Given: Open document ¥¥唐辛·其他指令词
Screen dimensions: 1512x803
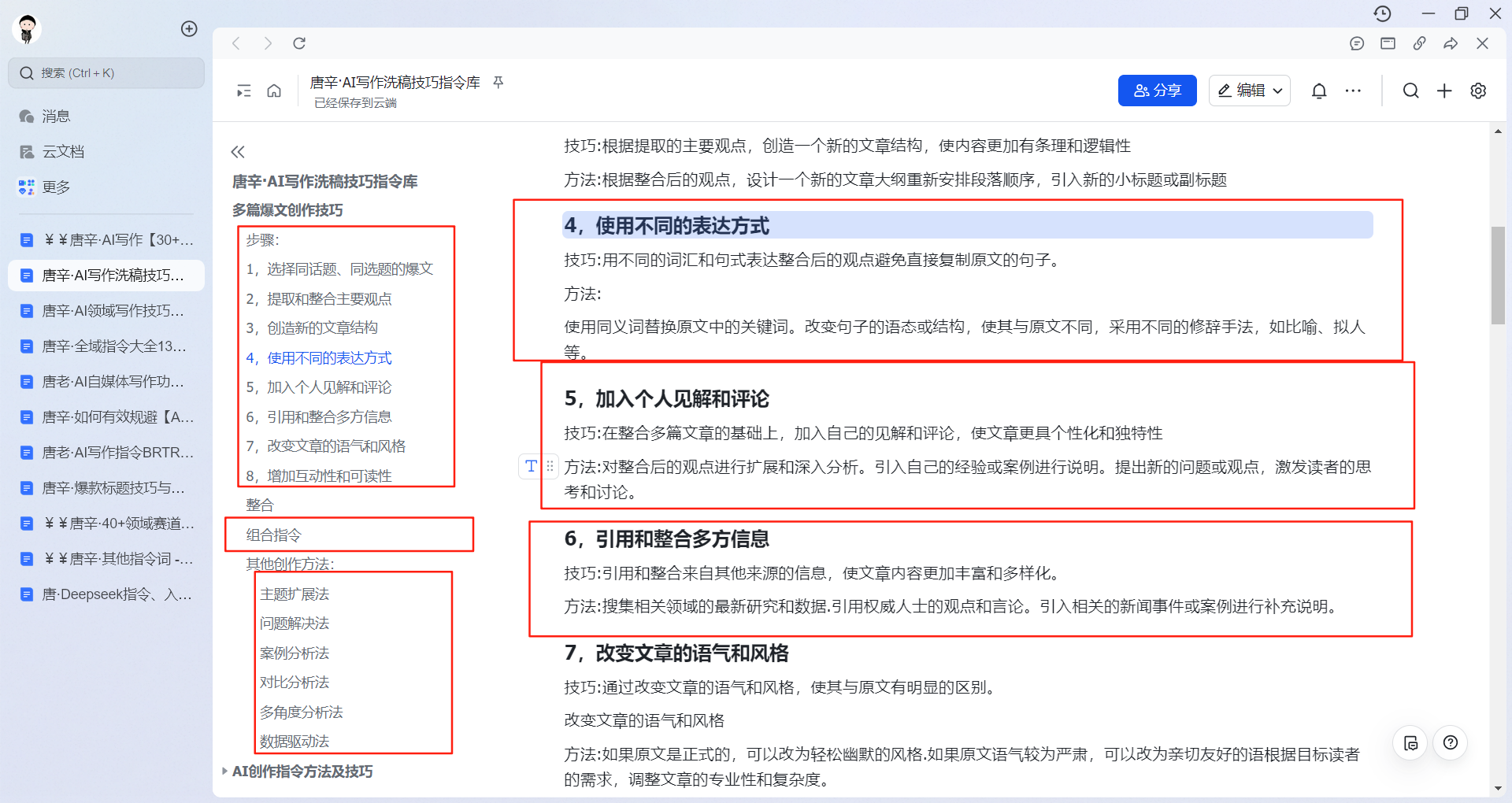Looking at the screenshot, I should click(106, 559).
